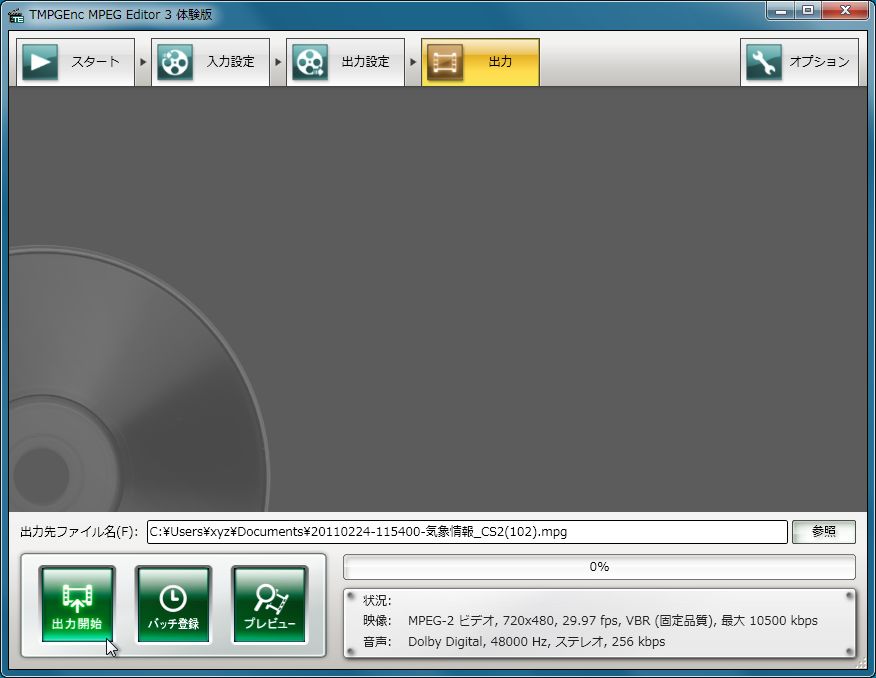This screenshot has height=678, width=876.
Task: Switch to the 出力設定 step tab
Action: click(345, 62)
